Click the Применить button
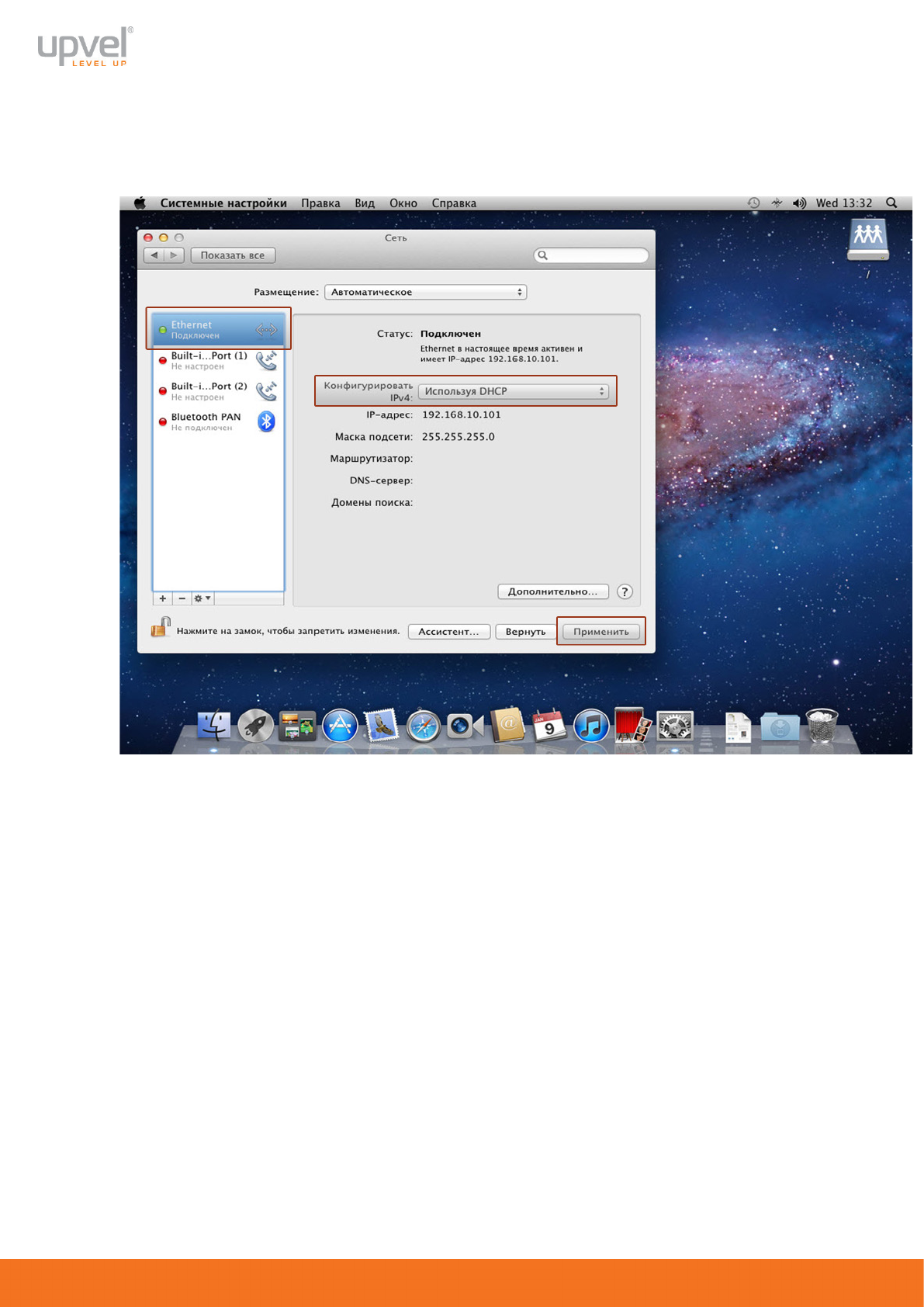Viewport: 924px width, 1307px height. 600,632
